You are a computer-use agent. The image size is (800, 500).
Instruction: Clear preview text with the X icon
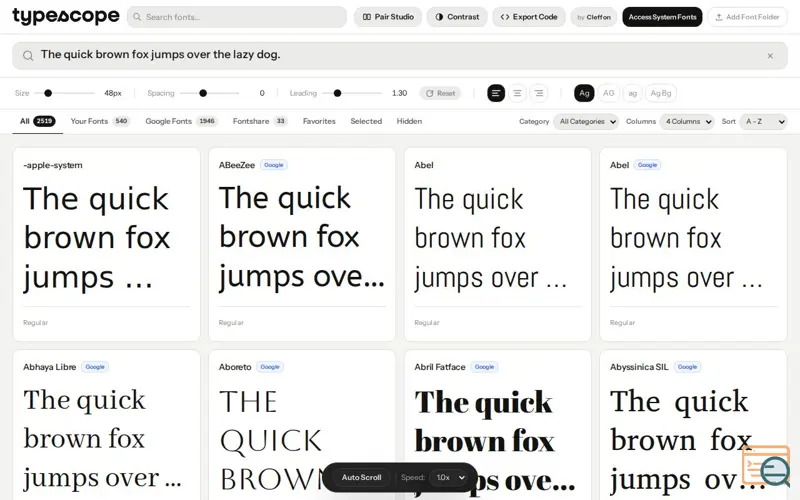(x=770, y=56)
